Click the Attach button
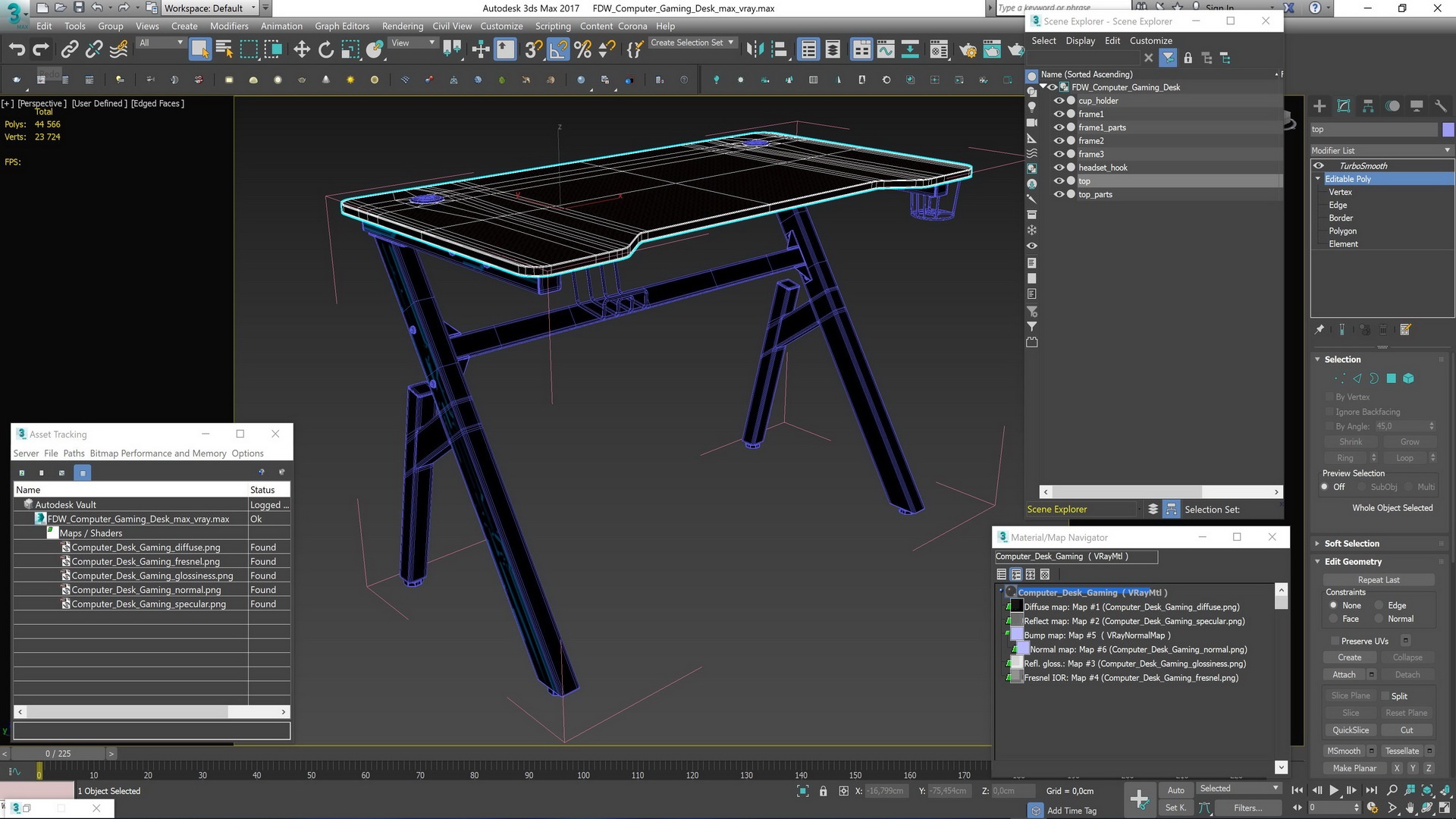Image resolution: width=1456 pixels, height=819 pixels. pos(1344,675)
